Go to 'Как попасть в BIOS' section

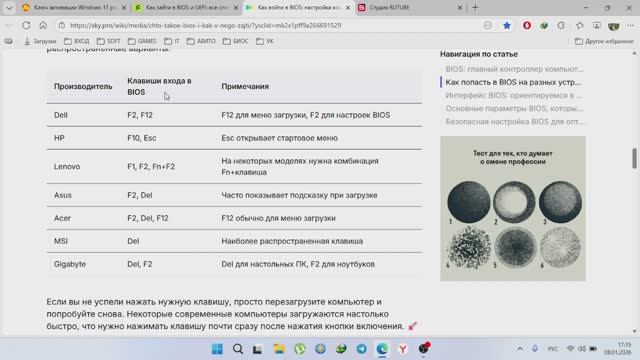click(513, 82)
